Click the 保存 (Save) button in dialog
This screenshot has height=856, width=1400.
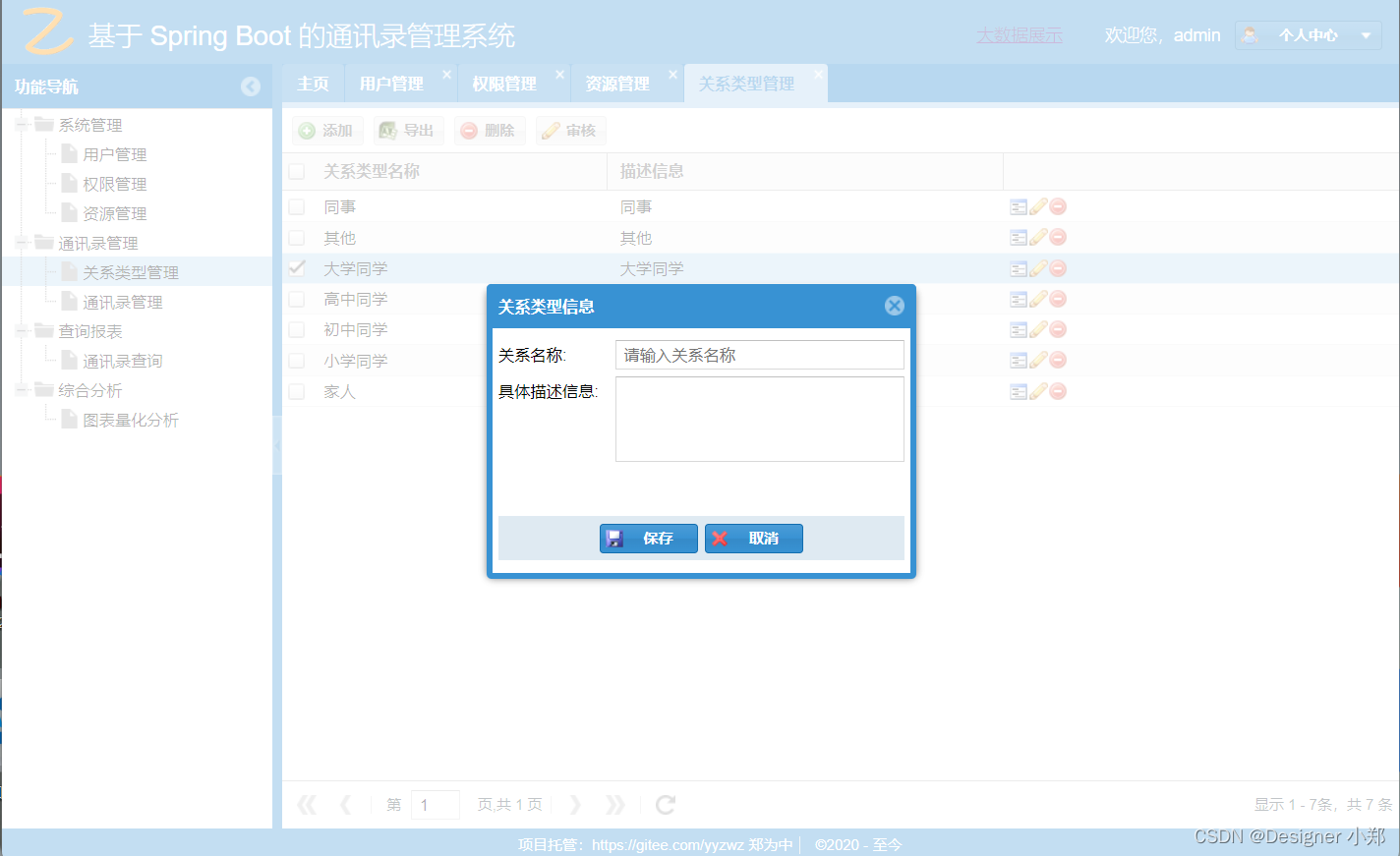[x=648, y=539]
